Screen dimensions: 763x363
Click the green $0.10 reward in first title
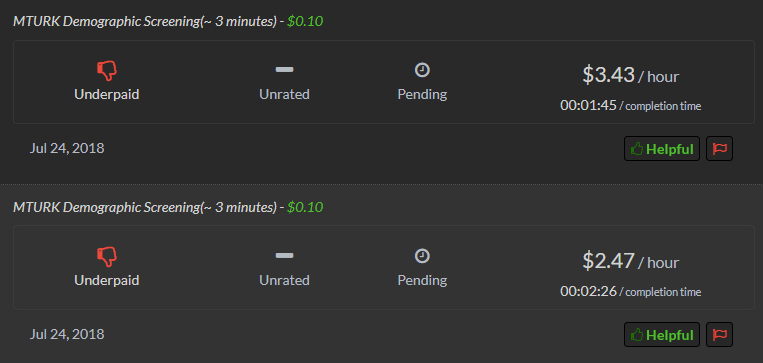click(x=305, y=21)
